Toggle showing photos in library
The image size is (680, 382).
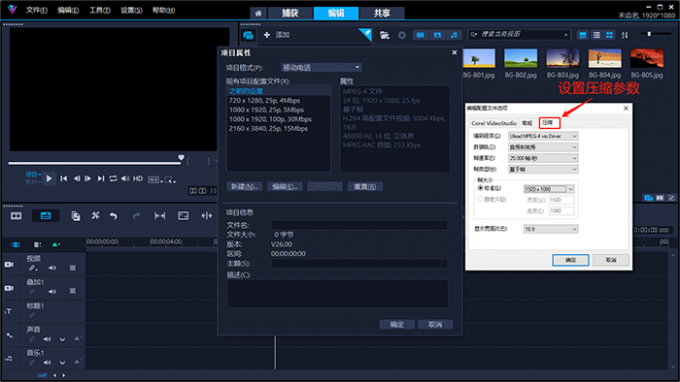tap(437, 35)
